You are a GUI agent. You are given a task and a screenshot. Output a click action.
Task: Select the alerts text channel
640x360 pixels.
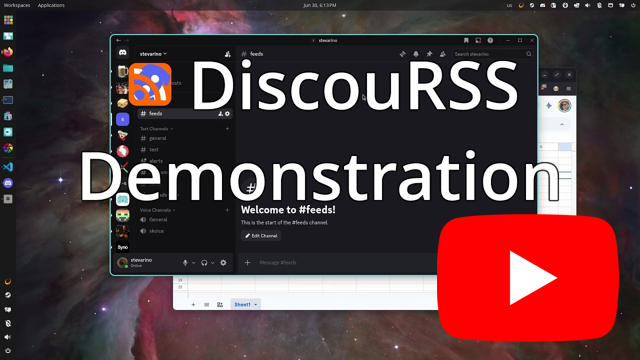(156, 161)
